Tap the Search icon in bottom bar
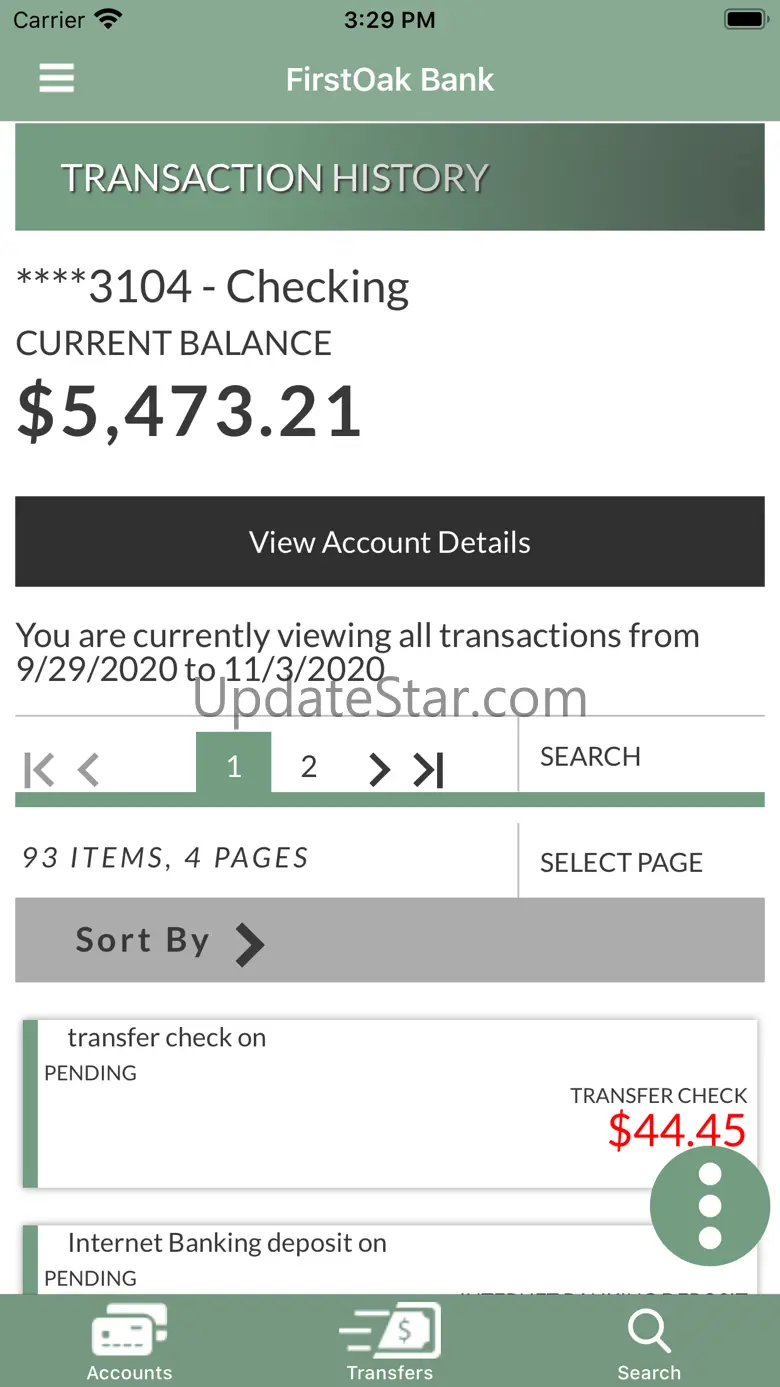This screenshot has height=1387, width=780. click(x=649, y=1343)
